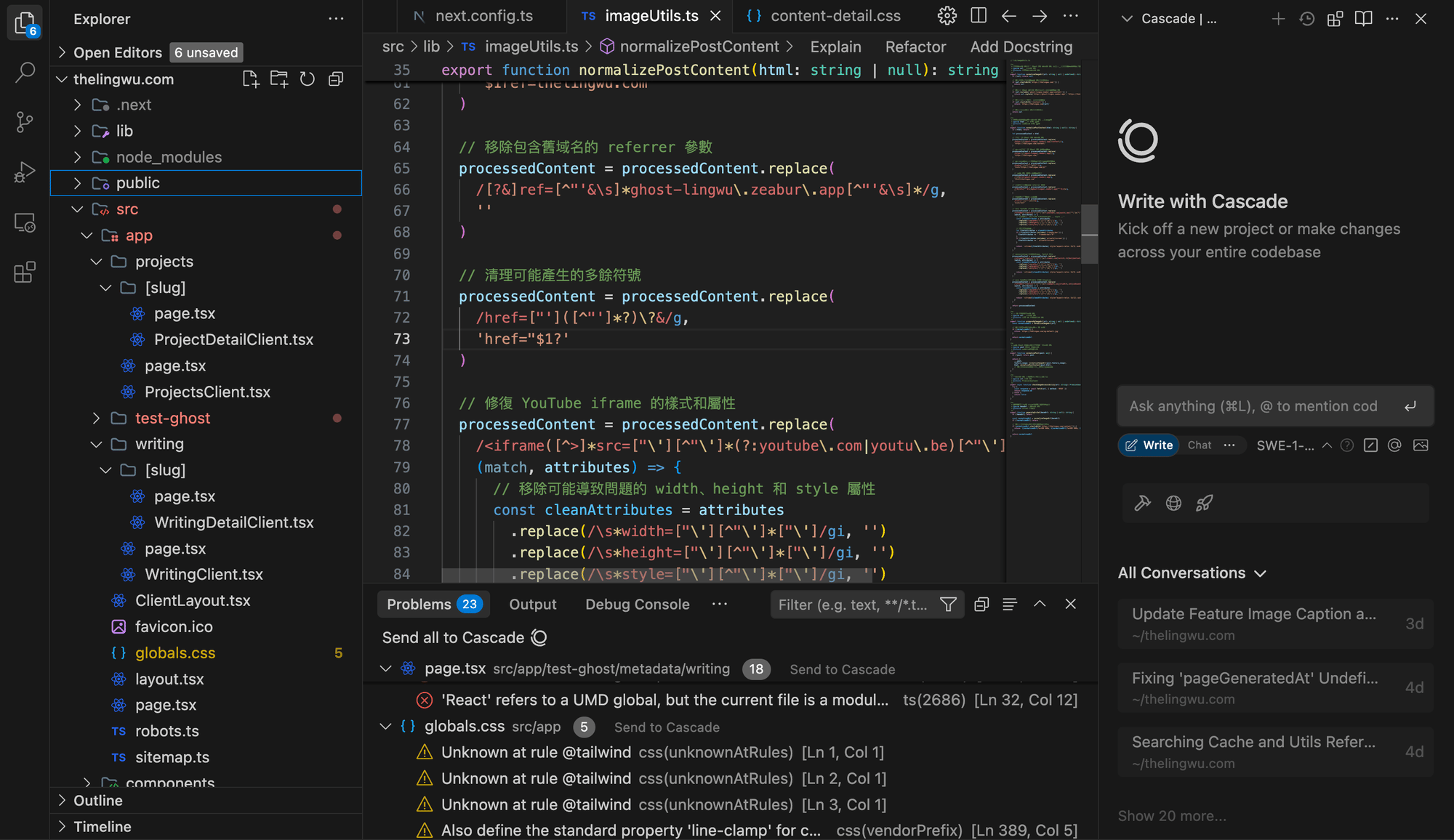Open Source Control view in activity bar

(x=25, y=121)
